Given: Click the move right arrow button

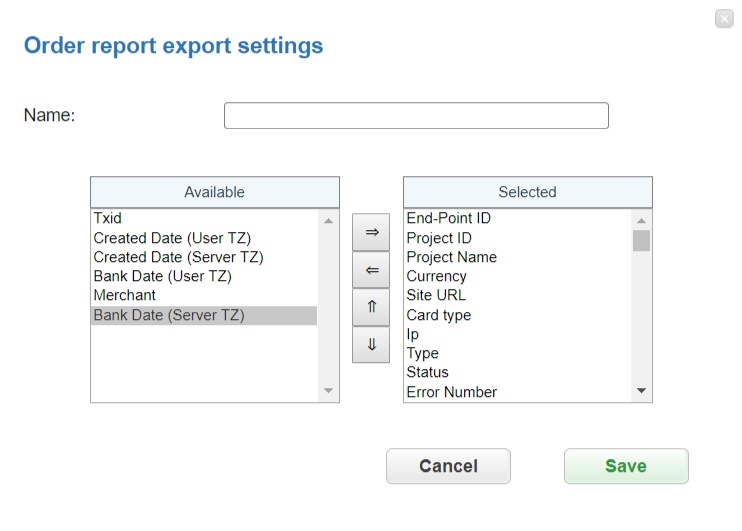Looking at the screenshot, I should tap(371, 232).
